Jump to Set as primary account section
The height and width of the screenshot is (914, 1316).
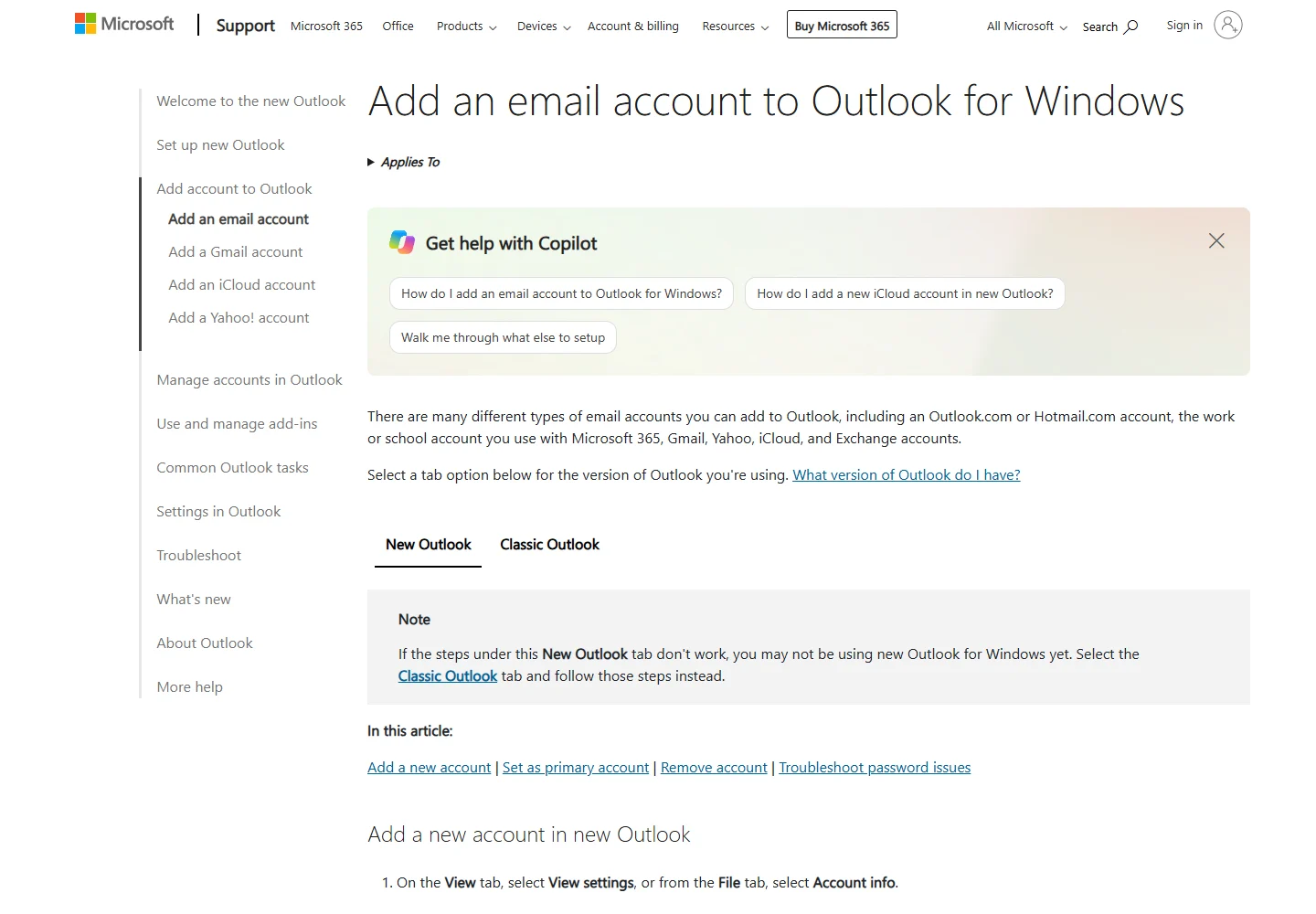click(576, 768)
